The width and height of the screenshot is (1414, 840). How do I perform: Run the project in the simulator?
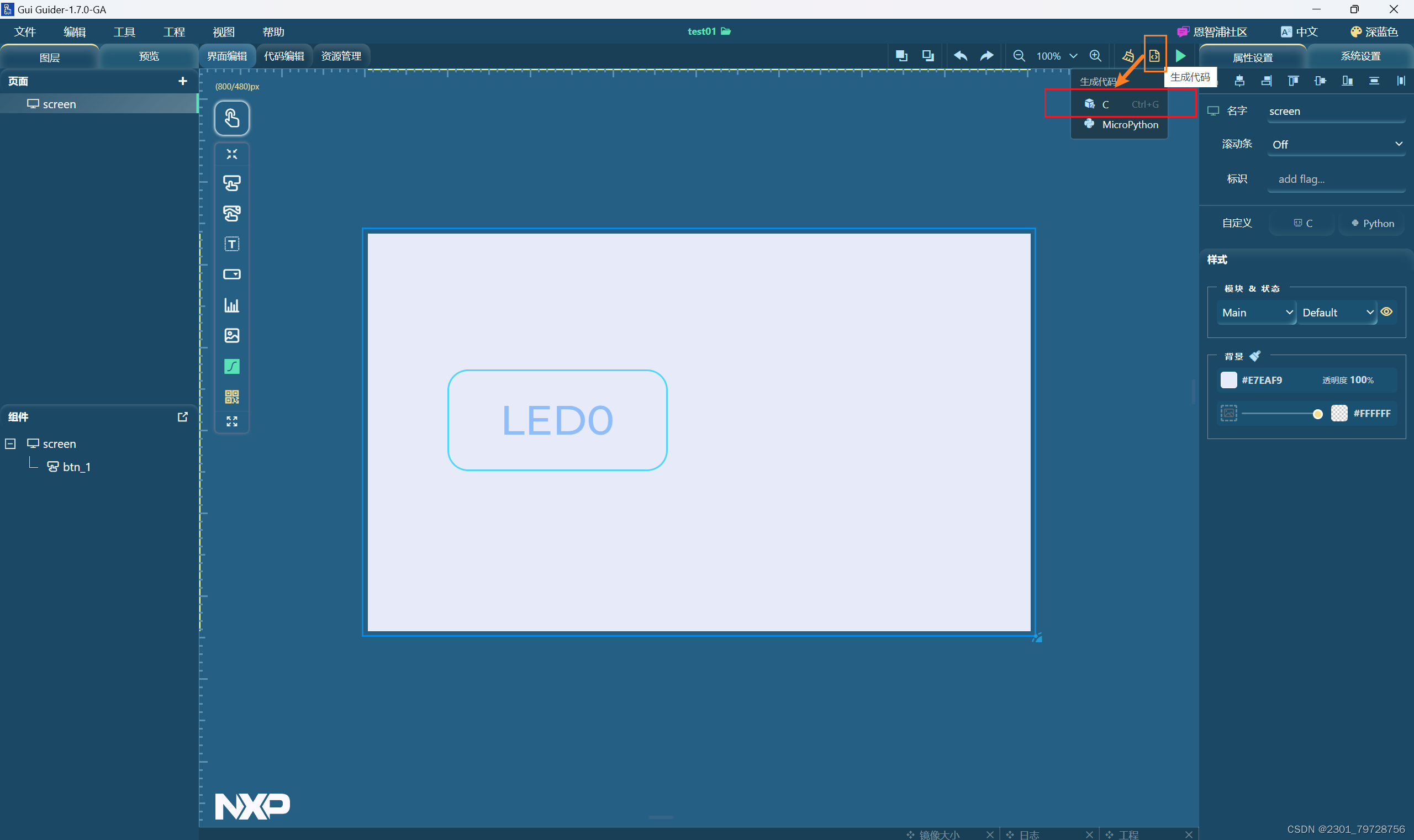coord(1180,55)
